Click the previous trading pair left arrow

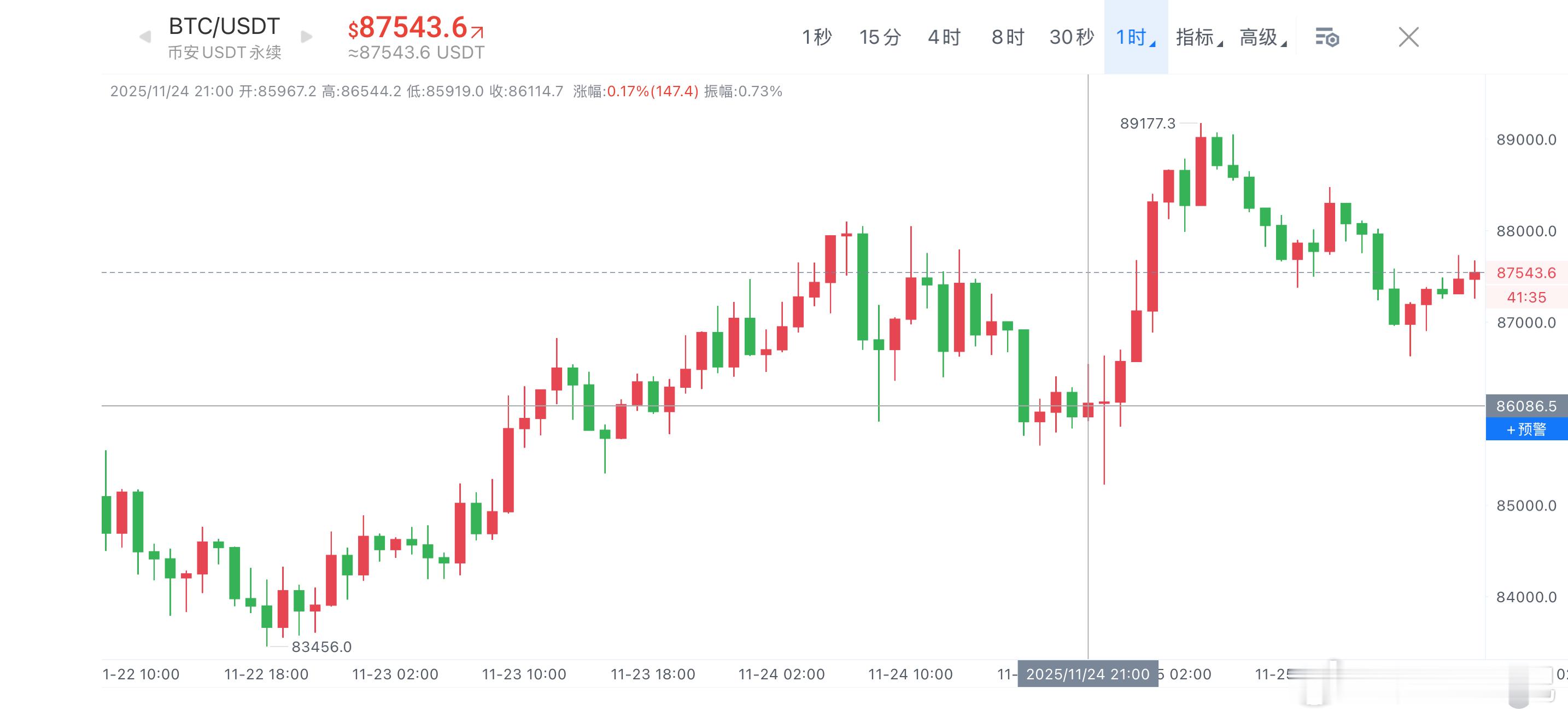click(x=145, y=37)
